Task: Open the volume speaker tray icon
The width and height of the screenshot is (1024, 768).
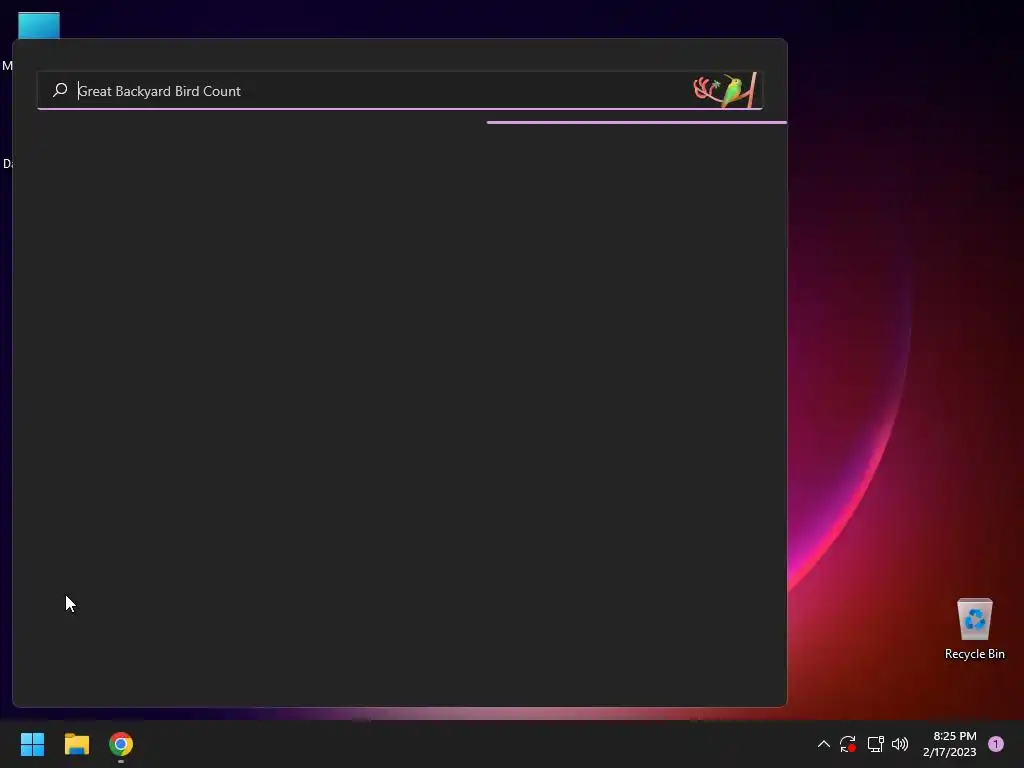Action: pos(900,744)
